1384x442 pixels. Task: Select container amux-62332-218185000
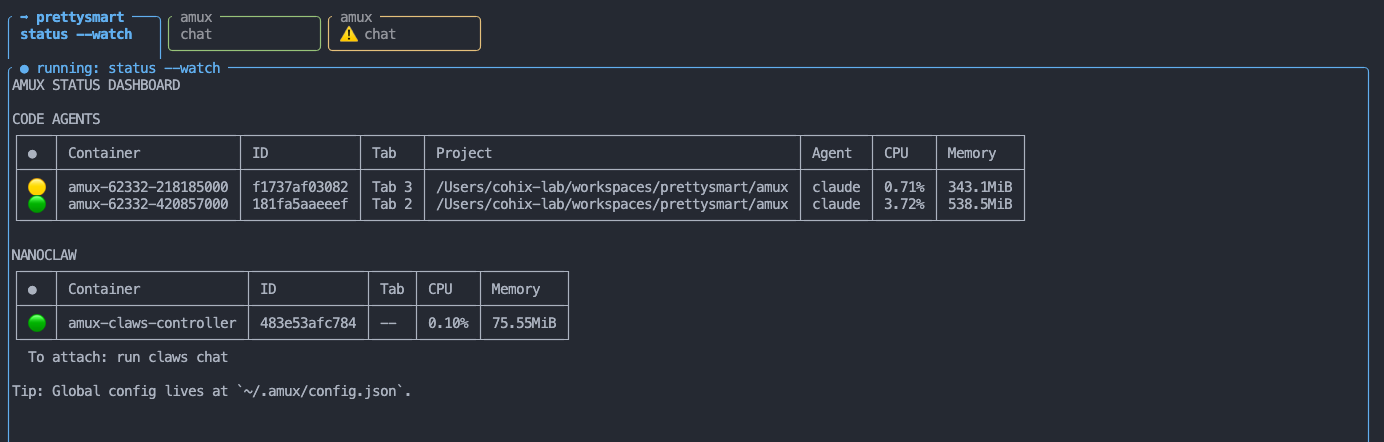tap(148, 187)
